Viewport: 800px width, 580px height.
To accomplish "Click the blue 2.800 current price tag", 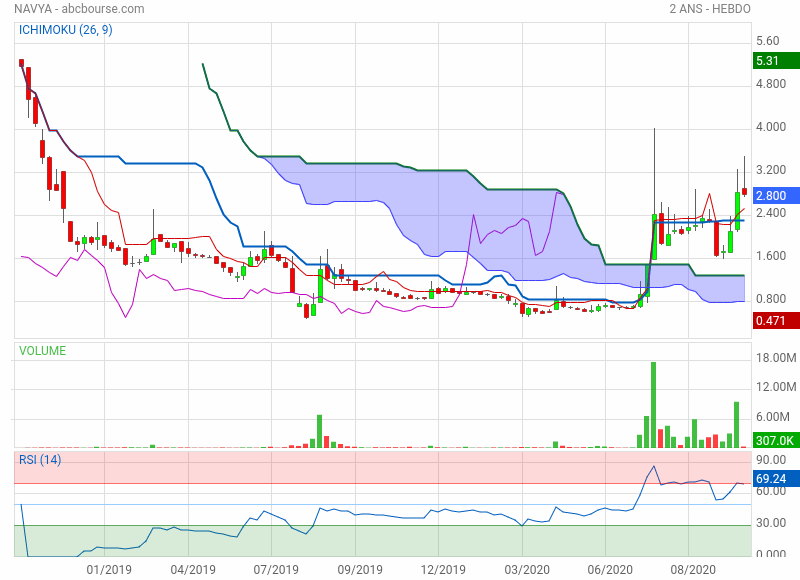I will pyautogui.click(x=776, y=195).
